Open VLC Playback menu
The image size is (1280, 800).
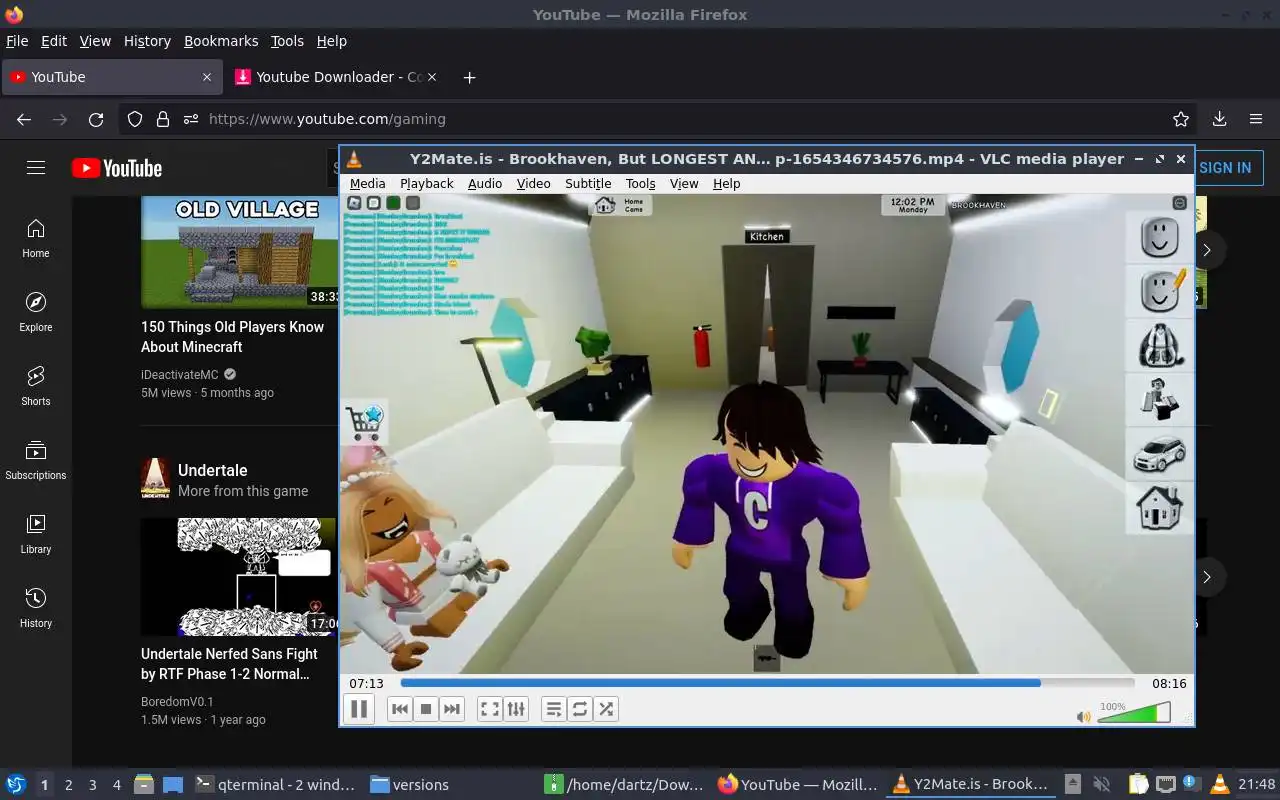427,183
